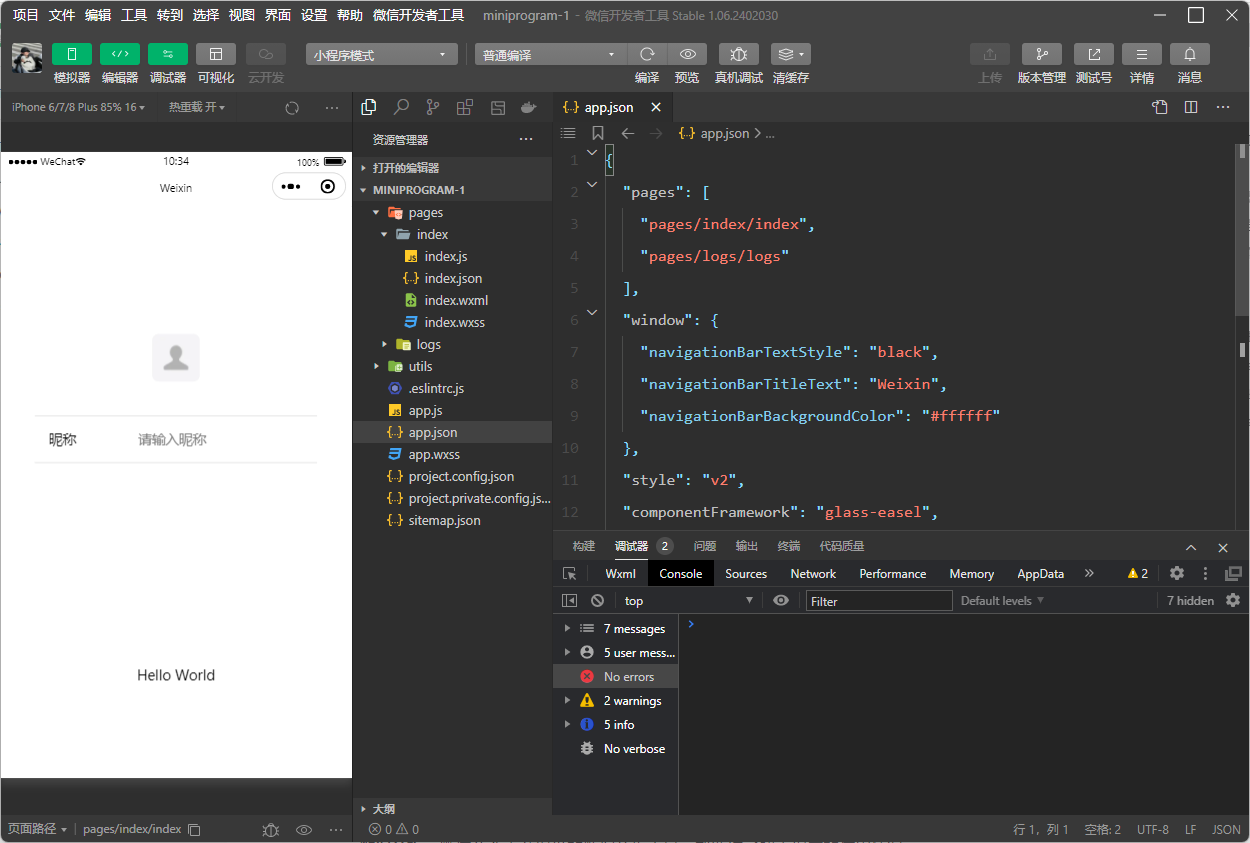Click the console Filter input field
Viewport: 1250px width, 843px height.
point(878,601)
